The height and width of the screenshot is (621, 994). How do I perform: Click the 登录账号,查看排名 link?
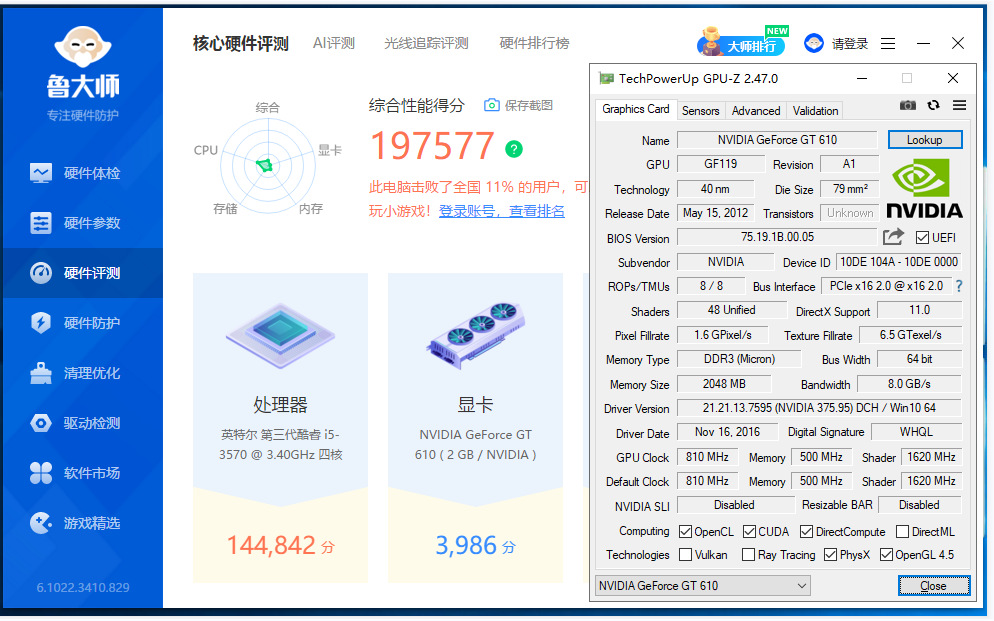coord(501,211)
